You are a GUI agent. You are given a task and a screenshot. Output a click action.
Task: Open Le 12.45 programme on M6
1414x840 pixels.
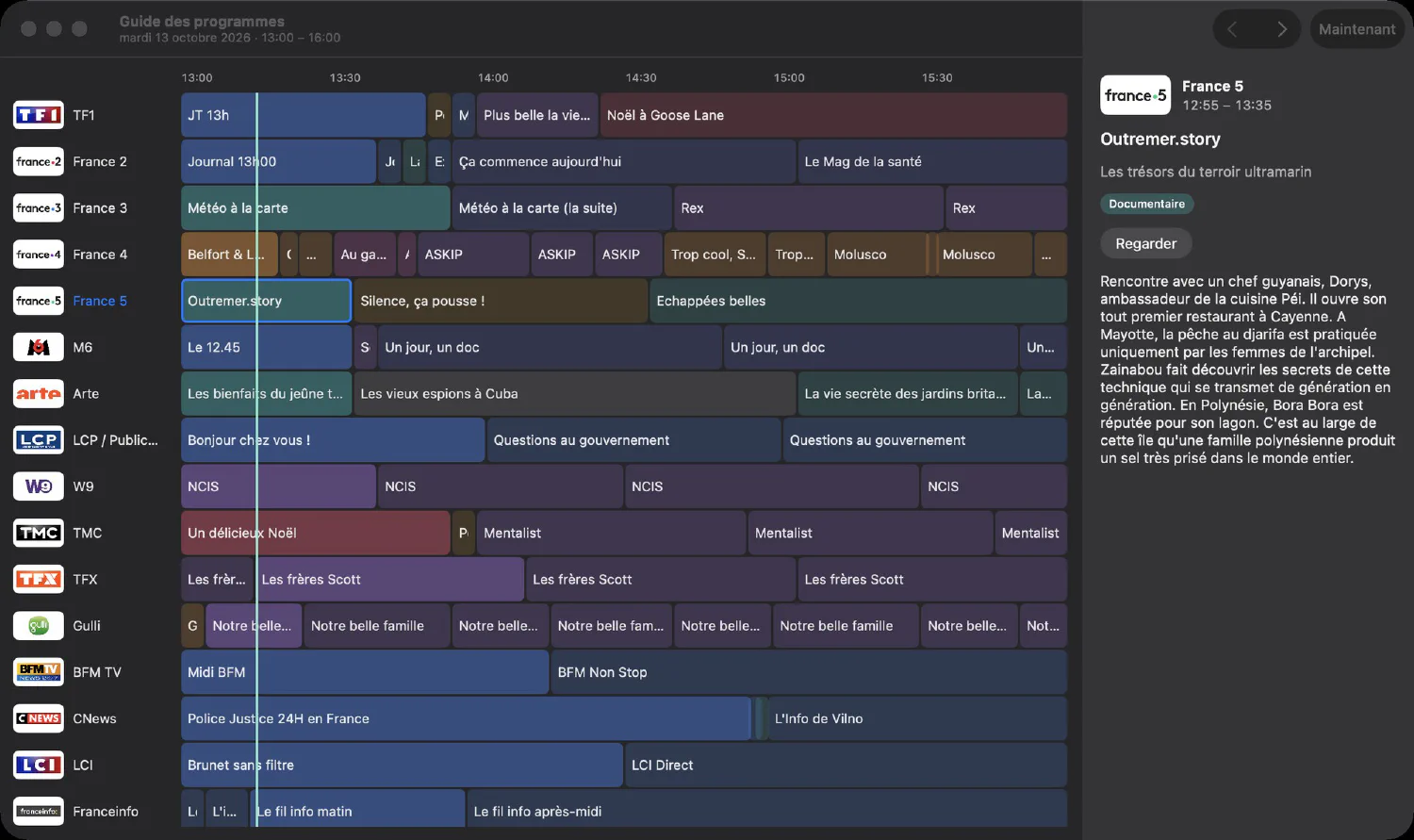[x=266, y=347]
